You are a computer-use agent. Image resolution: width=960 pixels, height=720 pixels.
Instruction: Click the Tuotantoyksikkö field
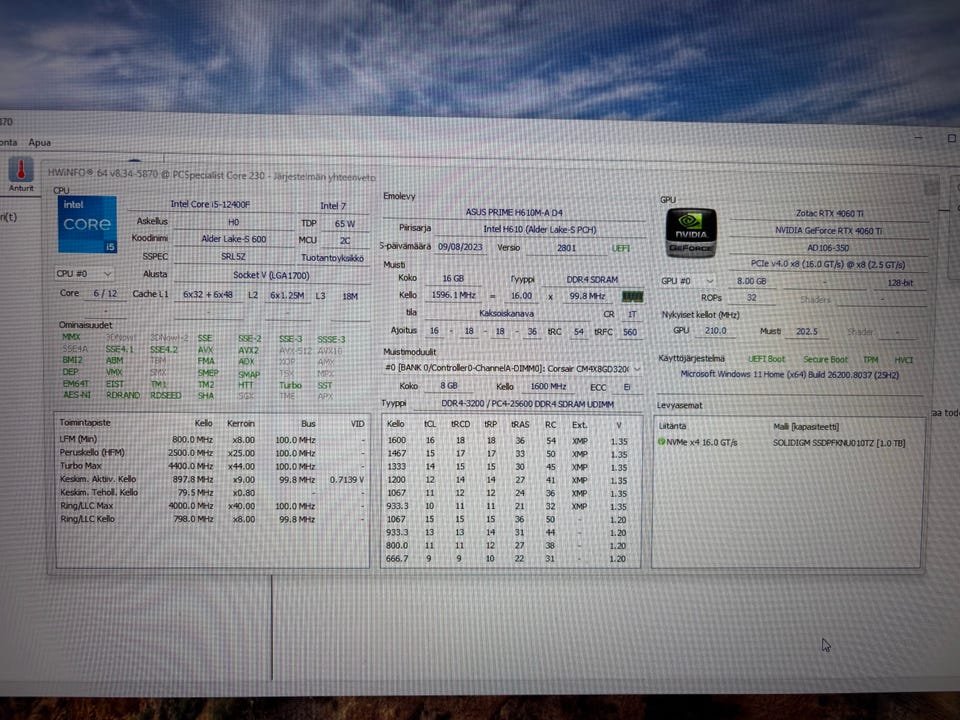[332, 258]
